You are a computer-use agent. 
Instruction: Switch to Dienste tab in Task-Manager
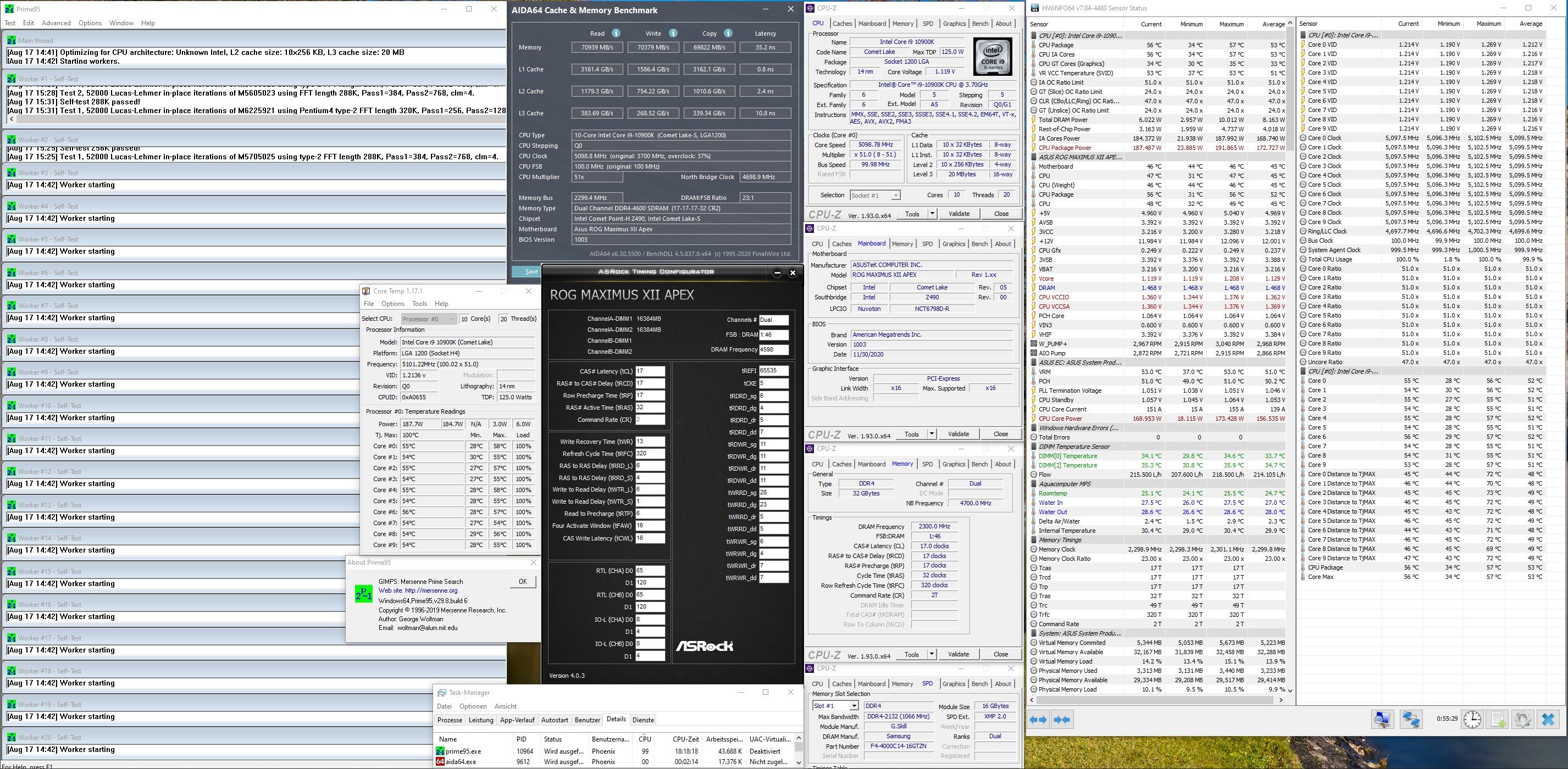(643, 720)
